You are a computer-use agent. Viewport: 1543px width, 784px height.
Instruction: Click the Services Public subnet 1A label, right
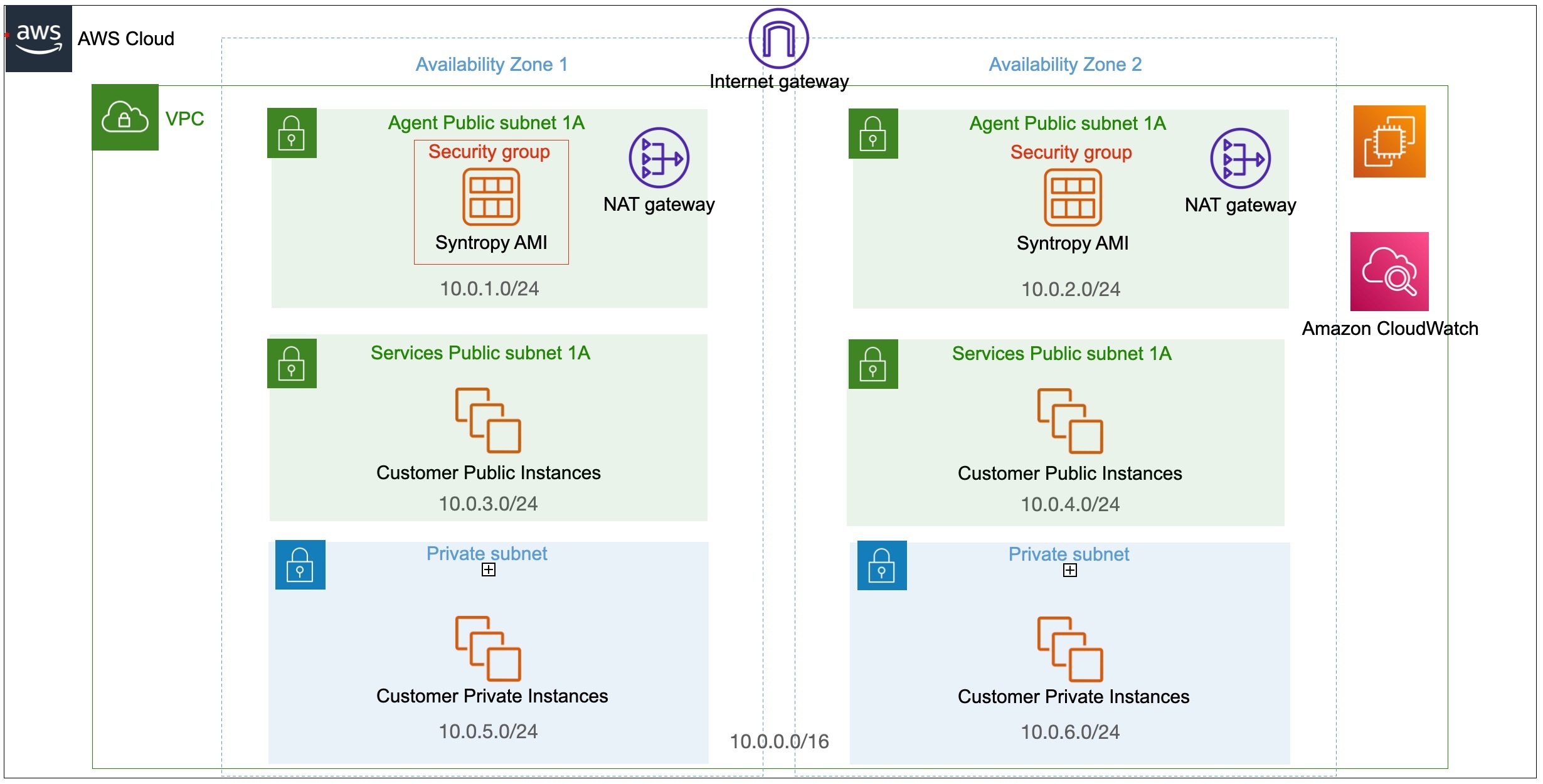click(1061, 353)
